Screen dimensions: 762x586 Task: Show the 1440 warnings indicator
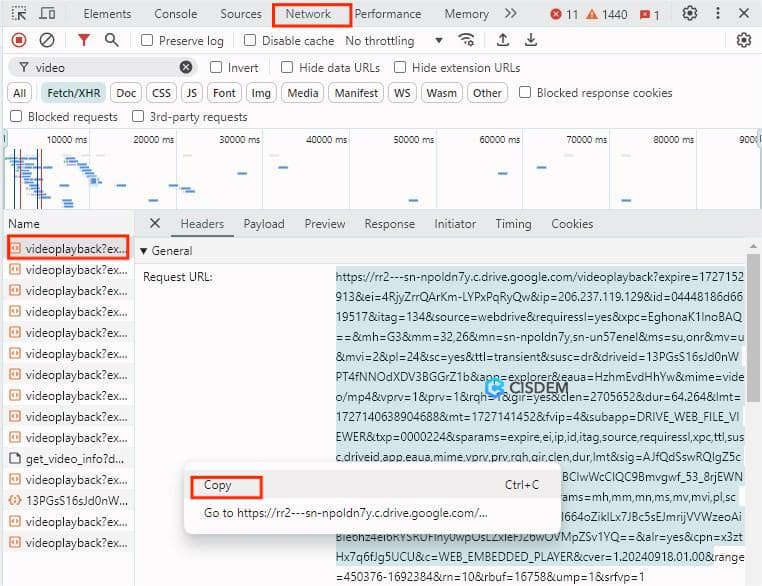pos(606,15)
